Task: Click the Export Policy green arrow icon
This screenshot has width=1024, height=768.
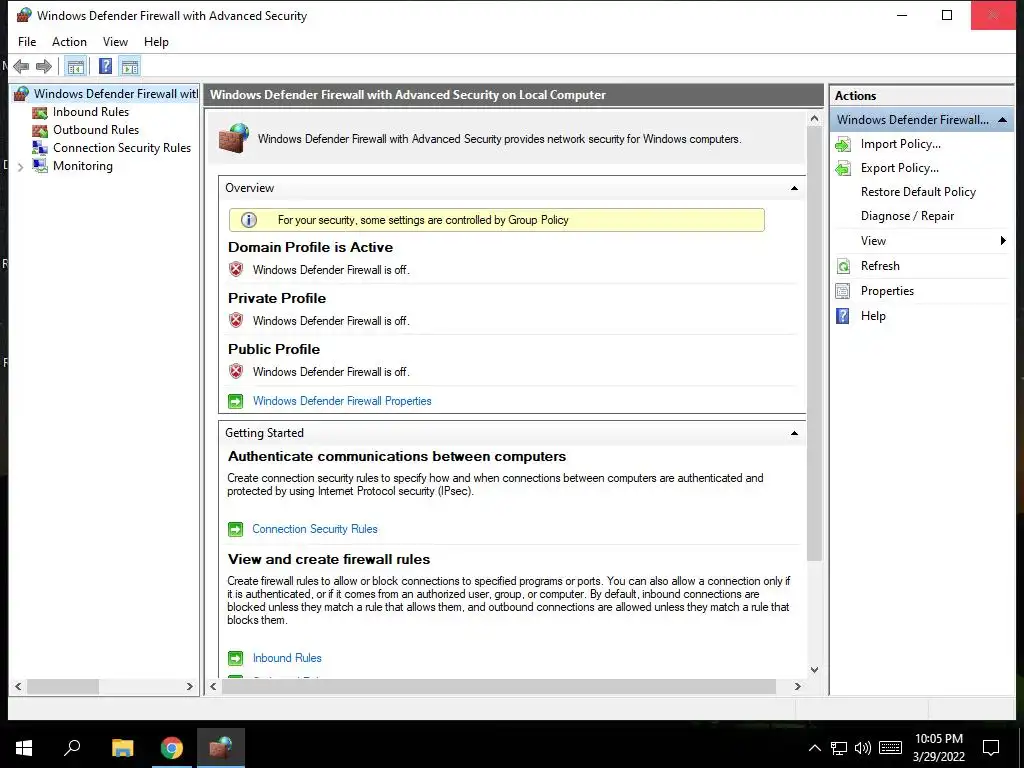Action: (843, 168)
